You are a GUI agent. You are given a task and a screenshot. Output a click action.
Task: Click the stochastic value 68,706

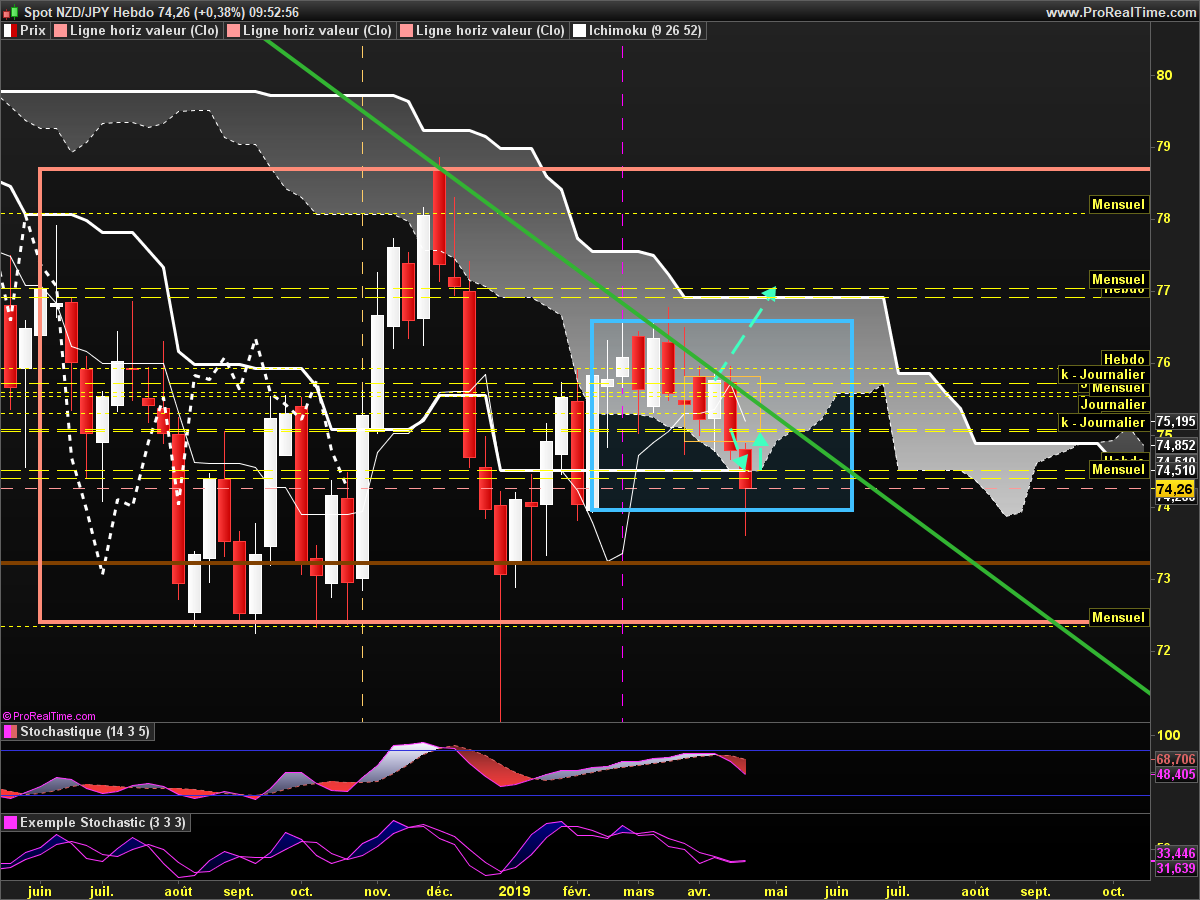click(x=1175, y=760)
